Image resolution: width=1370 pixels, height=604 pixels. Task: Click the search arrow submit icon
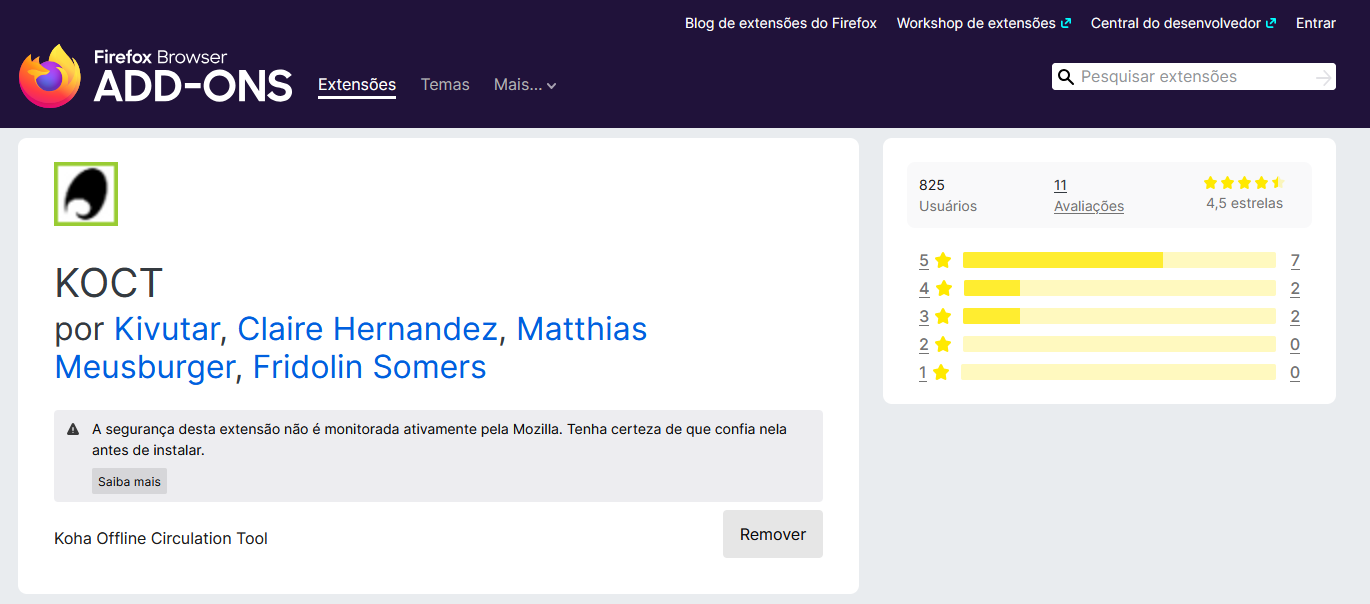[1323, 77]
